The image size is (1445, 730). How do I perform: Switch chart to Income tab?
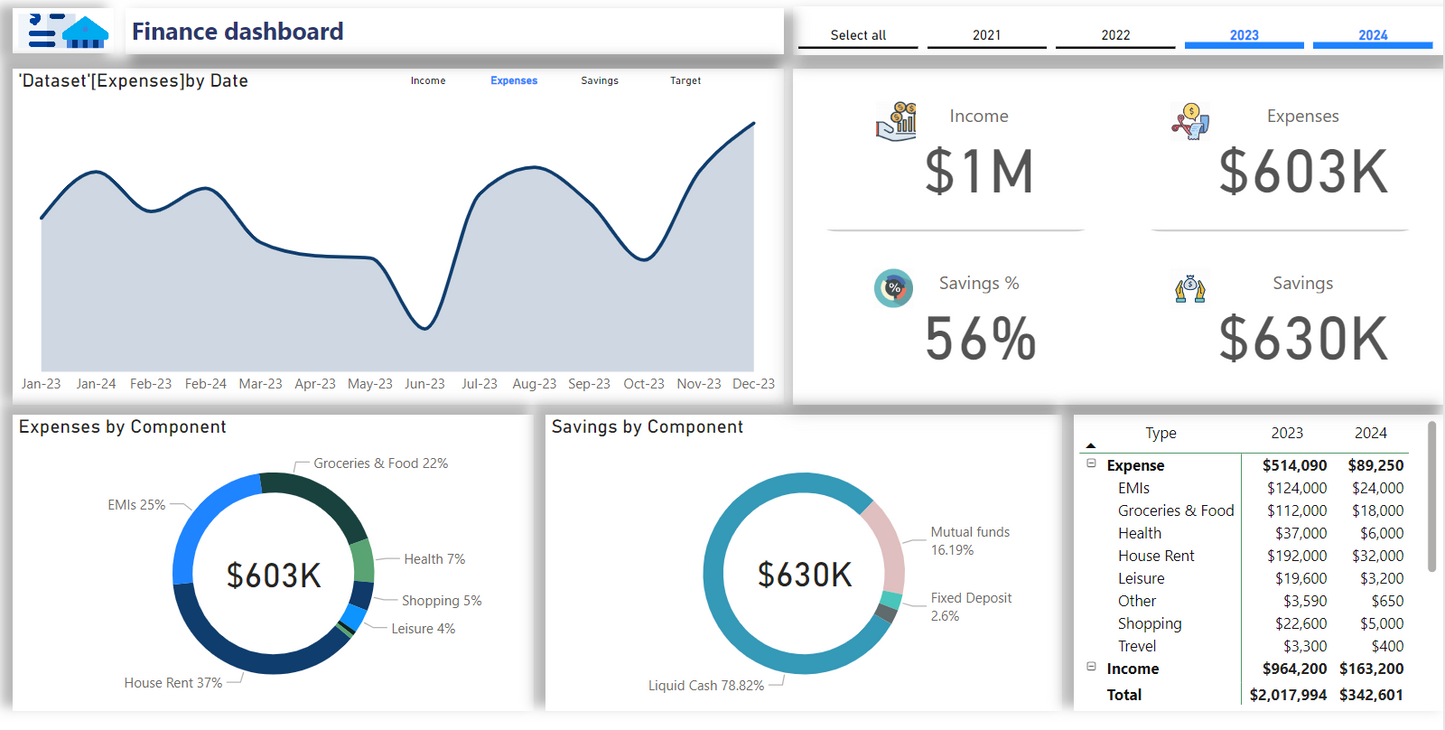pos(428,81)
